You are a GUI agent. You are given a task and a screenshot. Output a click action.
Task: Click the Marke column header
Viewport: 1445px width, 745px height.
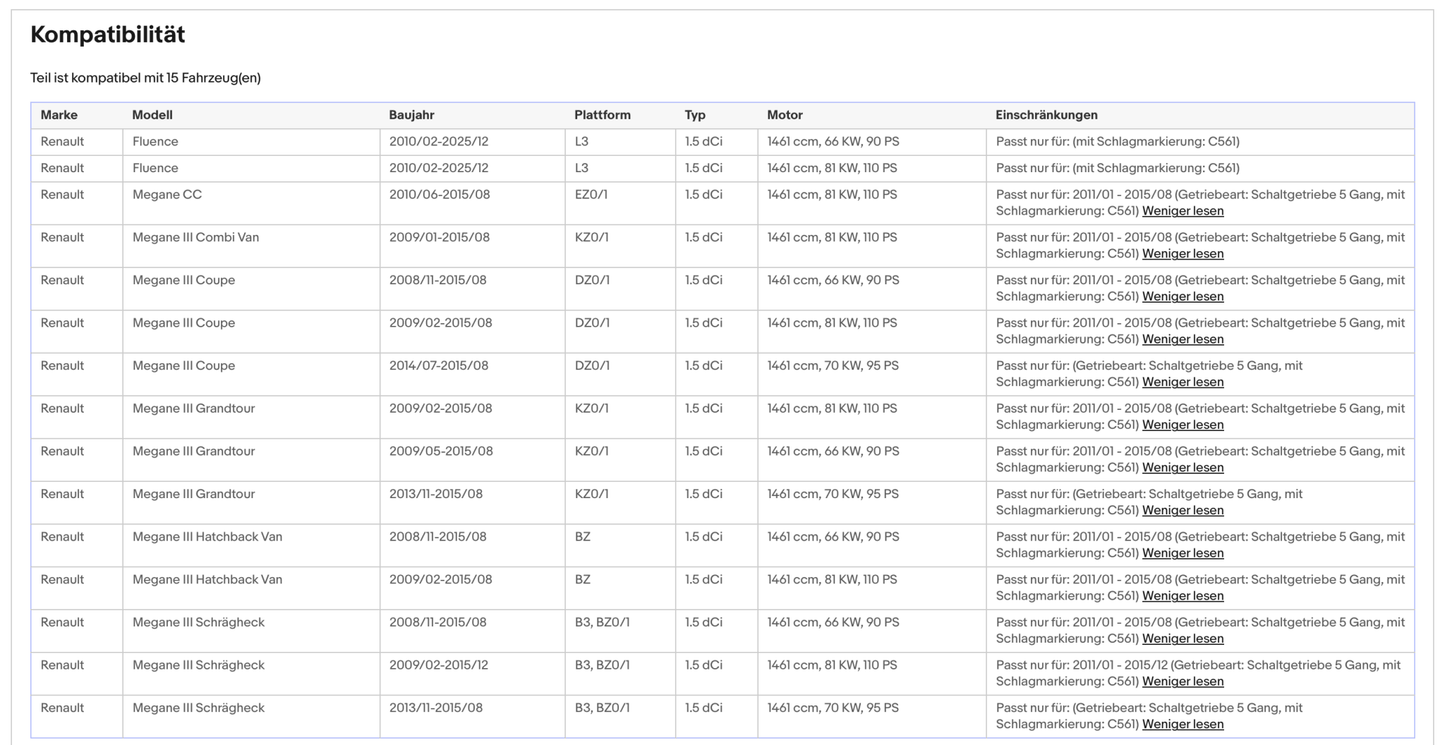click(x=59, y=115)
